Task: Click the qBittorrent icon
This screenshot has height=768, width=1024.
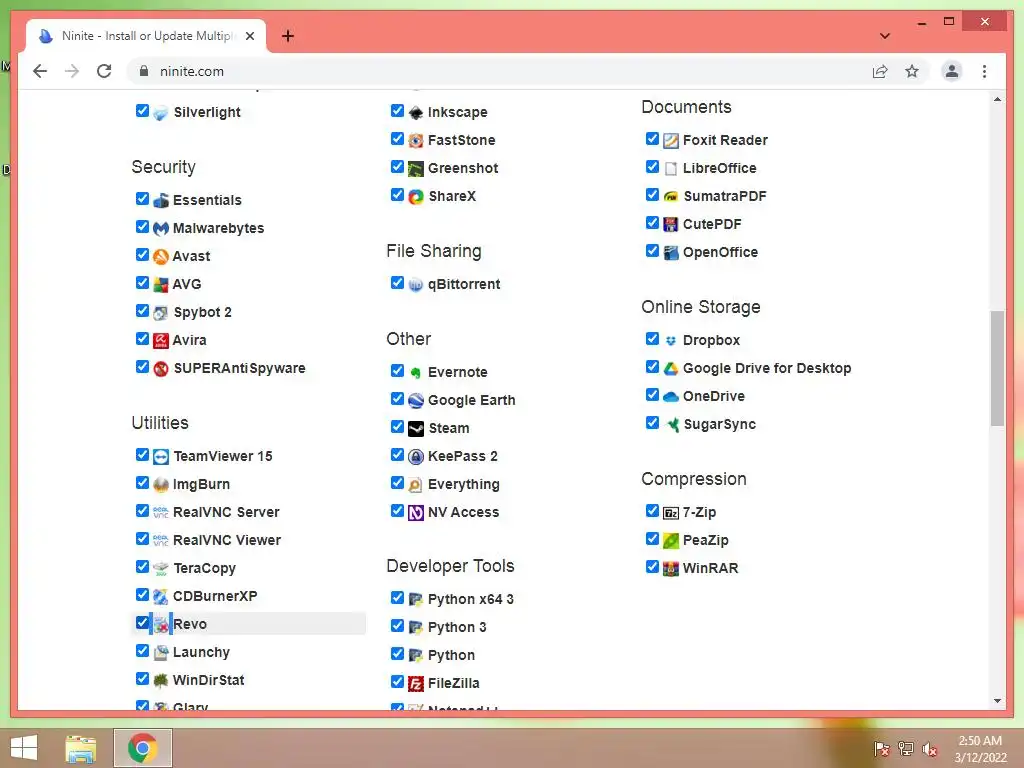Action: [416, 285]
